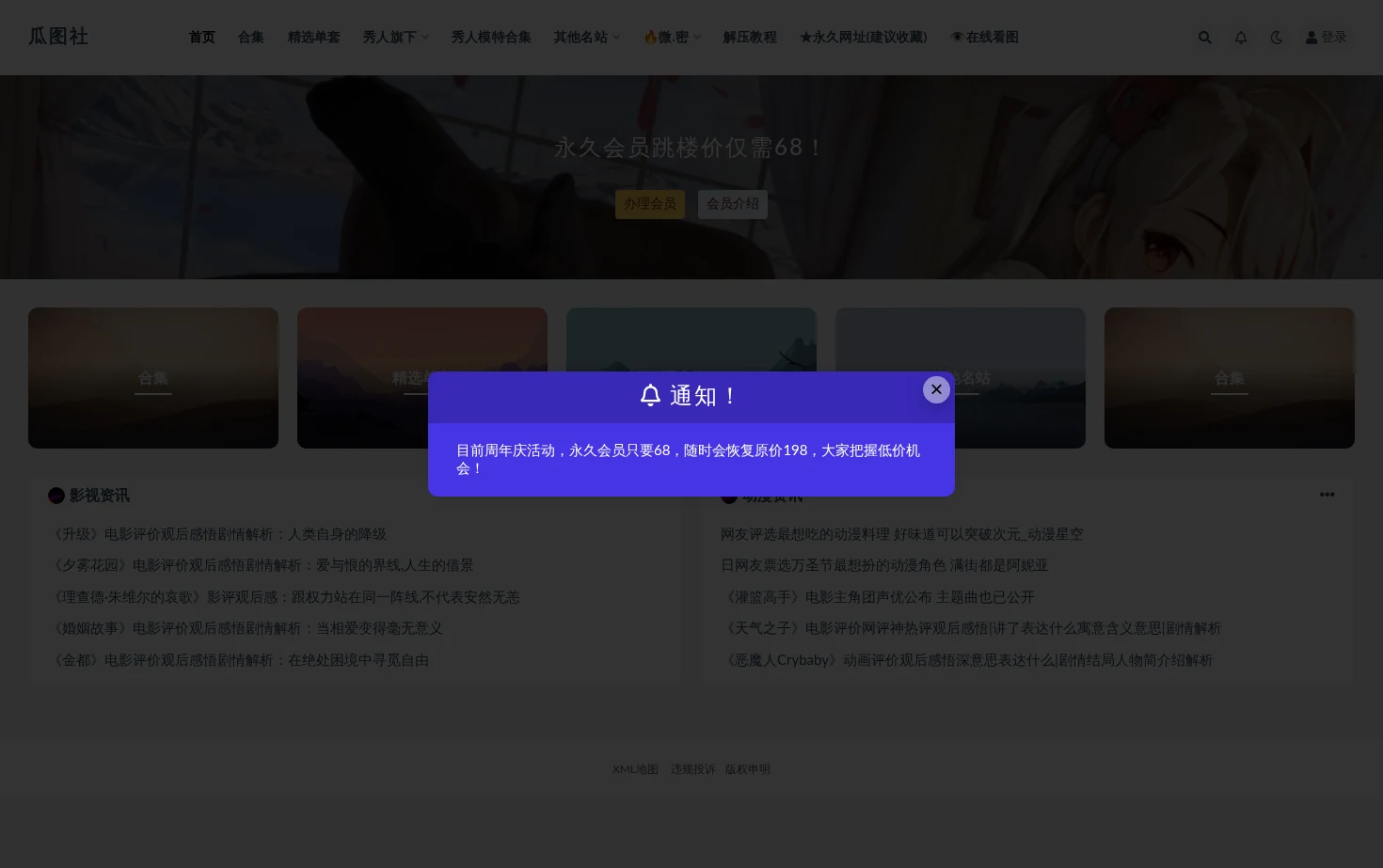
Task: Open the search icon in header
Action: click(1205, 38)
